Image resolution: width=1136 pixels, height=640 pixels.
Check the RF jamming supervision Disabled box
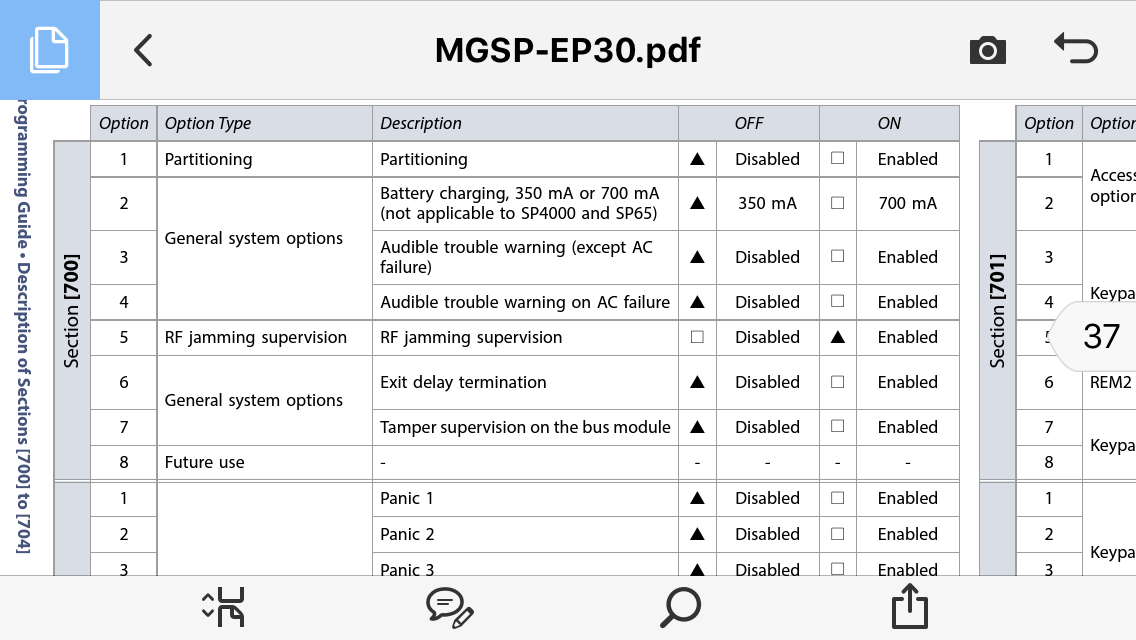[697, 337]
